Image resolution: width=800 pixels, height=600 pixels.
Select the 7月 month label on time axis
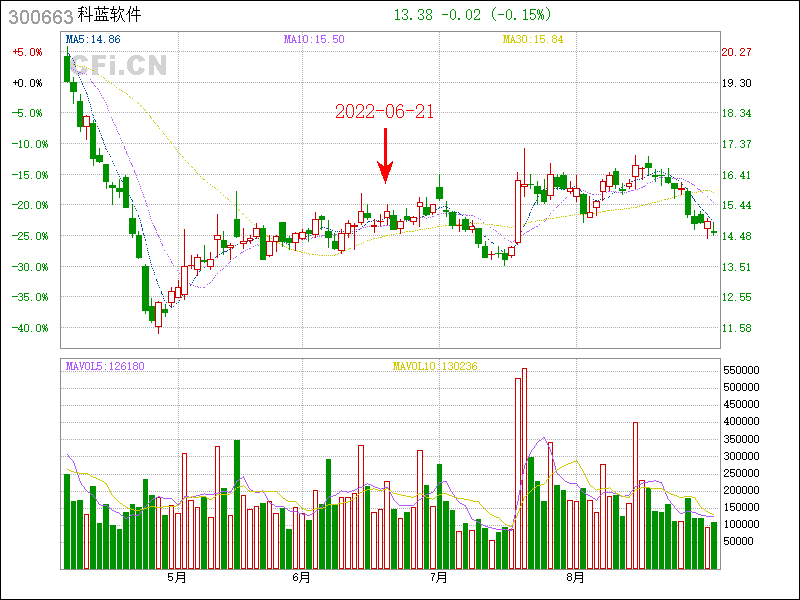click(437, 578)
